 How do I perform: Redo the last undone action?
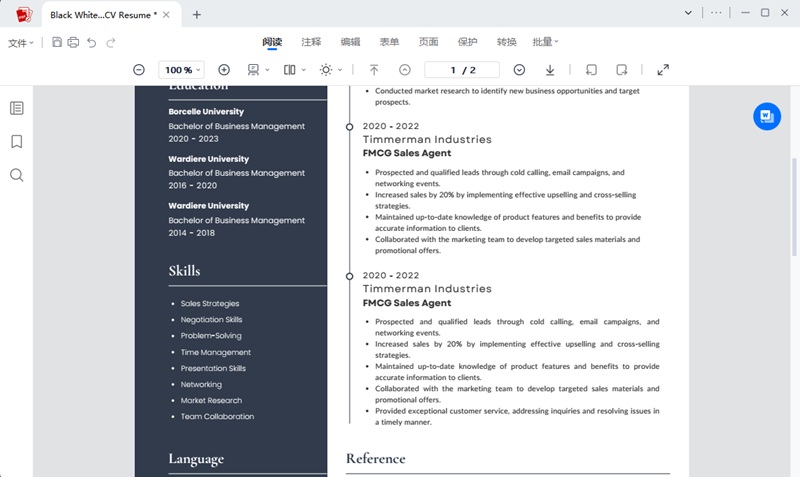[x=111, y=42]
